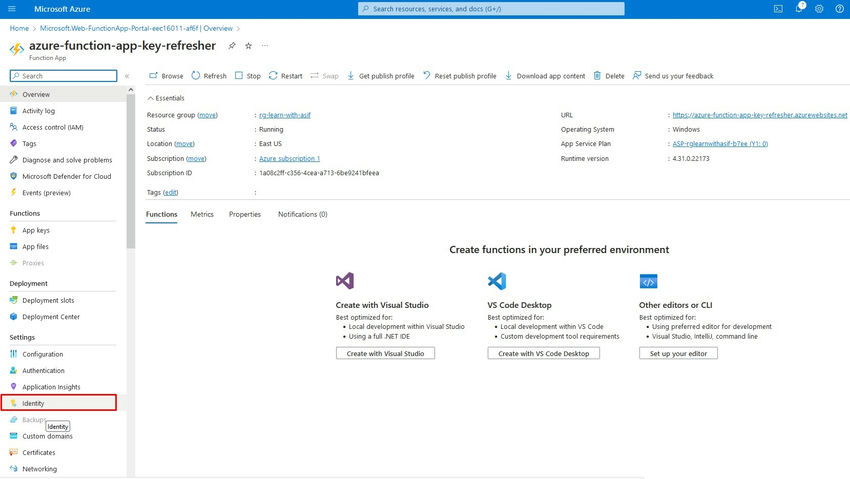Restart the function app
Image resolution: width=850 pixels, height=479 pixels.
pos(285,76)
